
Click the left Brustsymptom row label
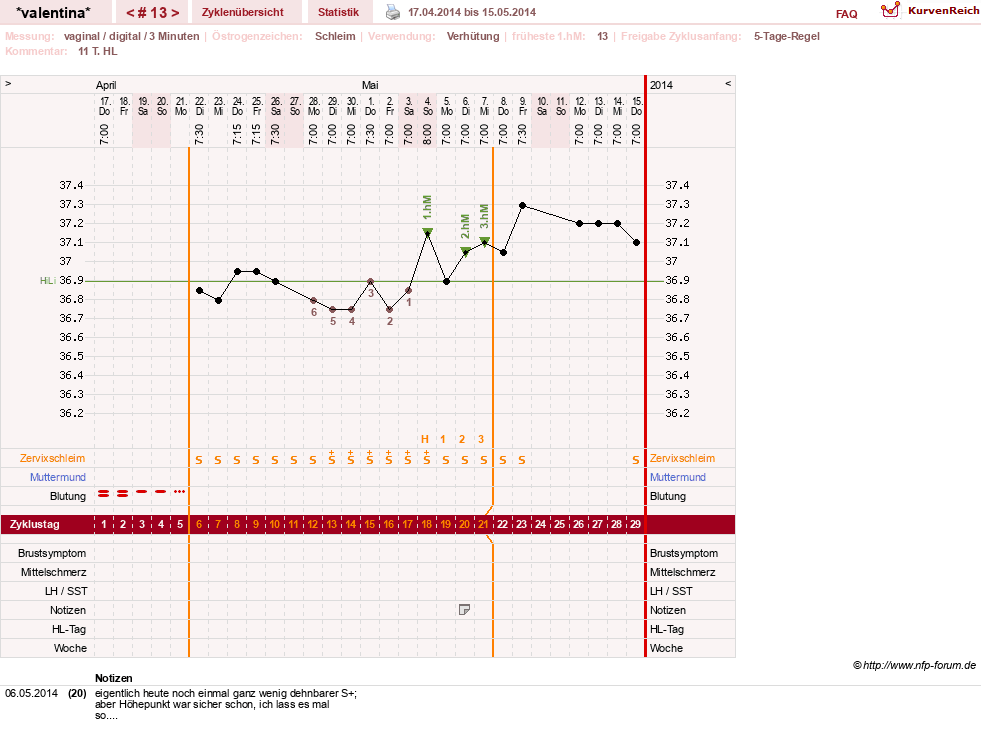click(x=52, y=553)
